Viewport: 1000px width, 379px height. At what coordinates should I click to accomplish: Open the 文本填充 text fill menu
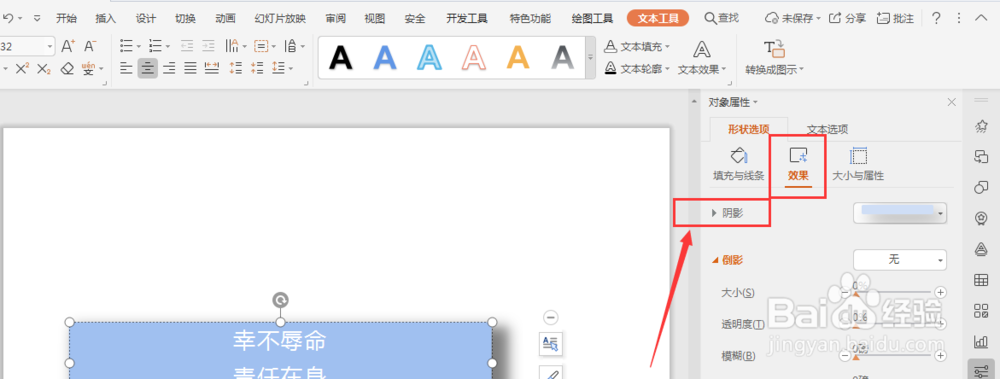[637, 47]
